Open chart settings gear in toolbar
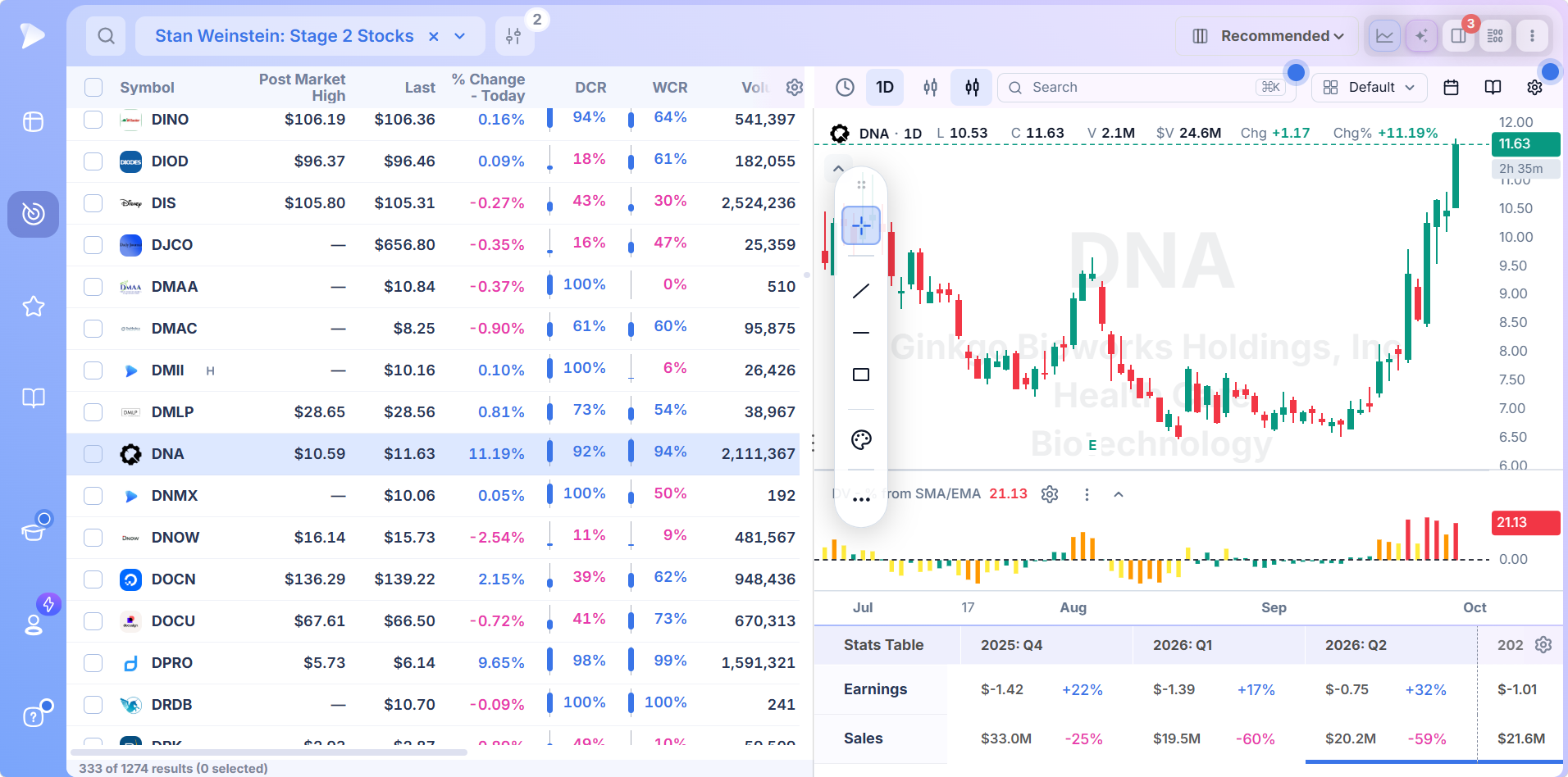 (x=1534, y=88)
